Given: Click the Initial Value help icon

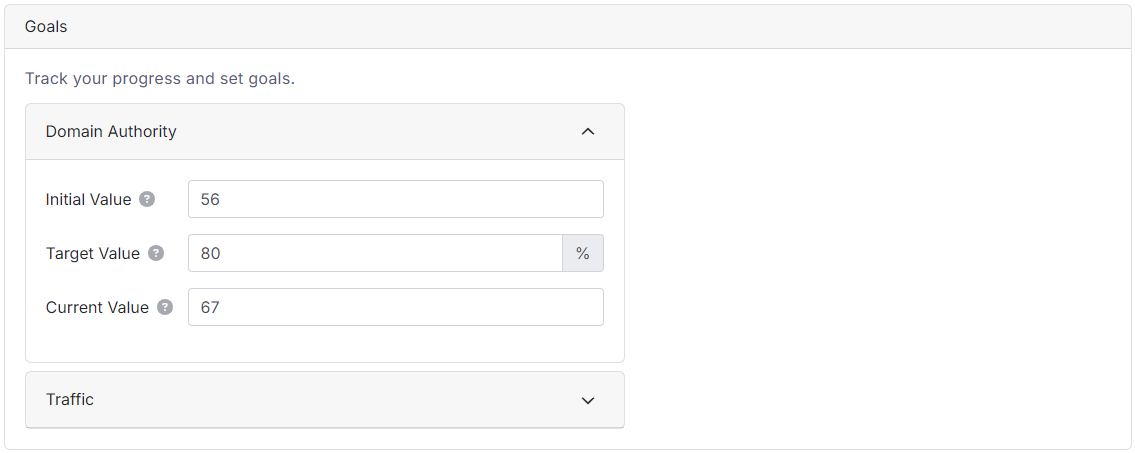Looking at the screenshot, I should [147, 199].
